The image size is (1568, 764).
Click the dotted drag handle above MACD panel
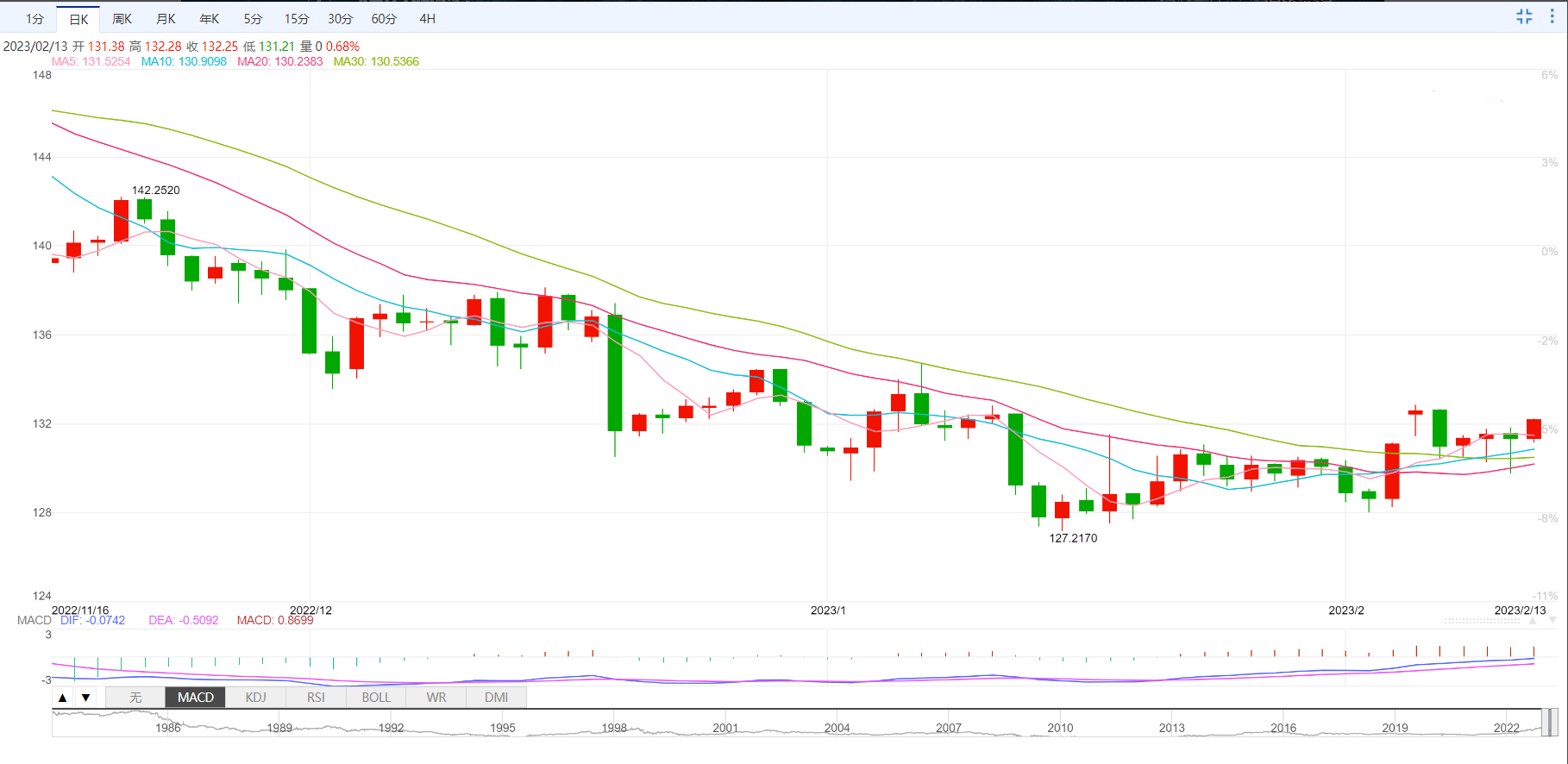click(1482, 621)
